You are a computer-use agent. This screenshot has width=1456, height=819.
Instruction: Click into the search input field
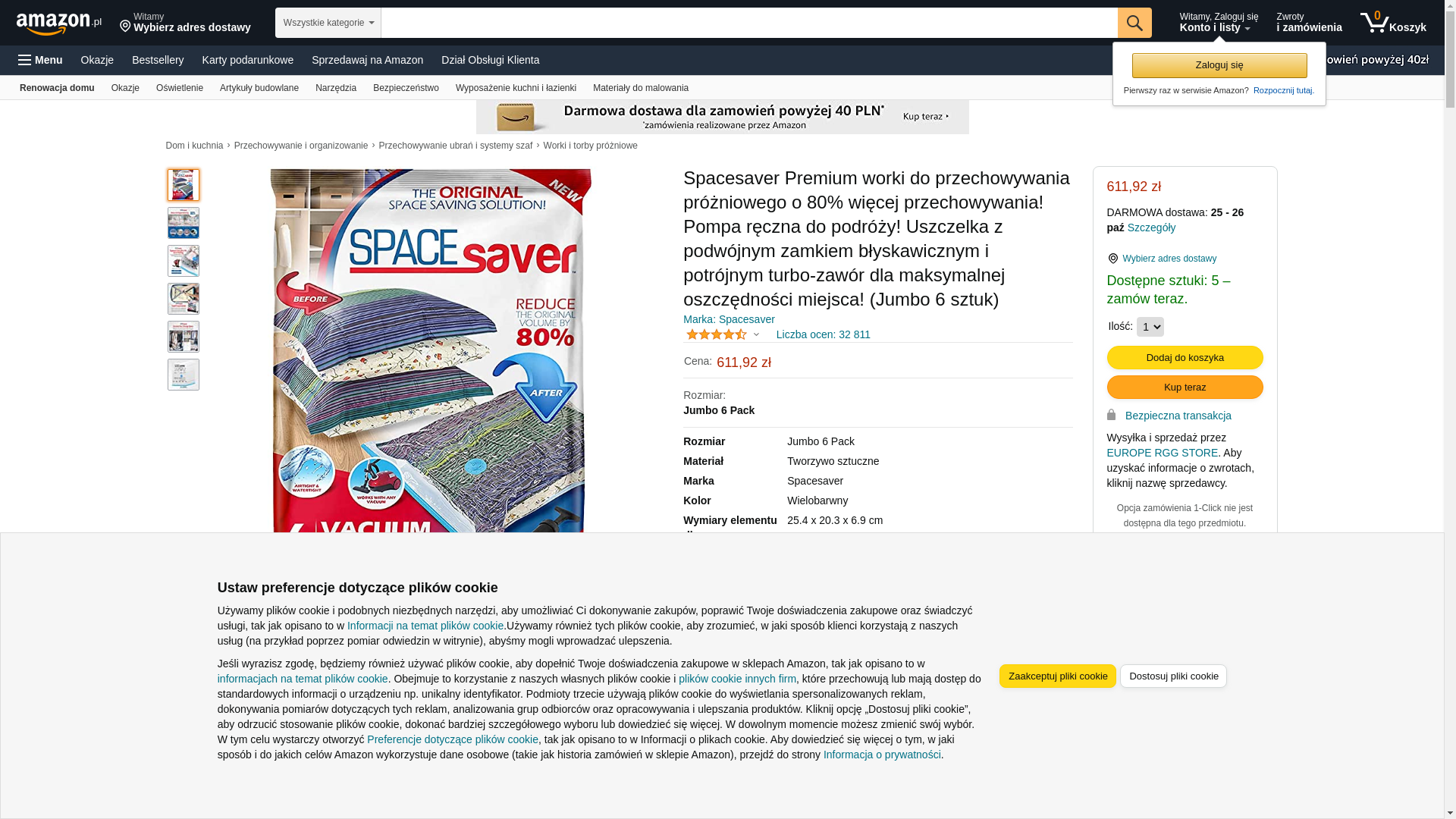tap(749, 23)
